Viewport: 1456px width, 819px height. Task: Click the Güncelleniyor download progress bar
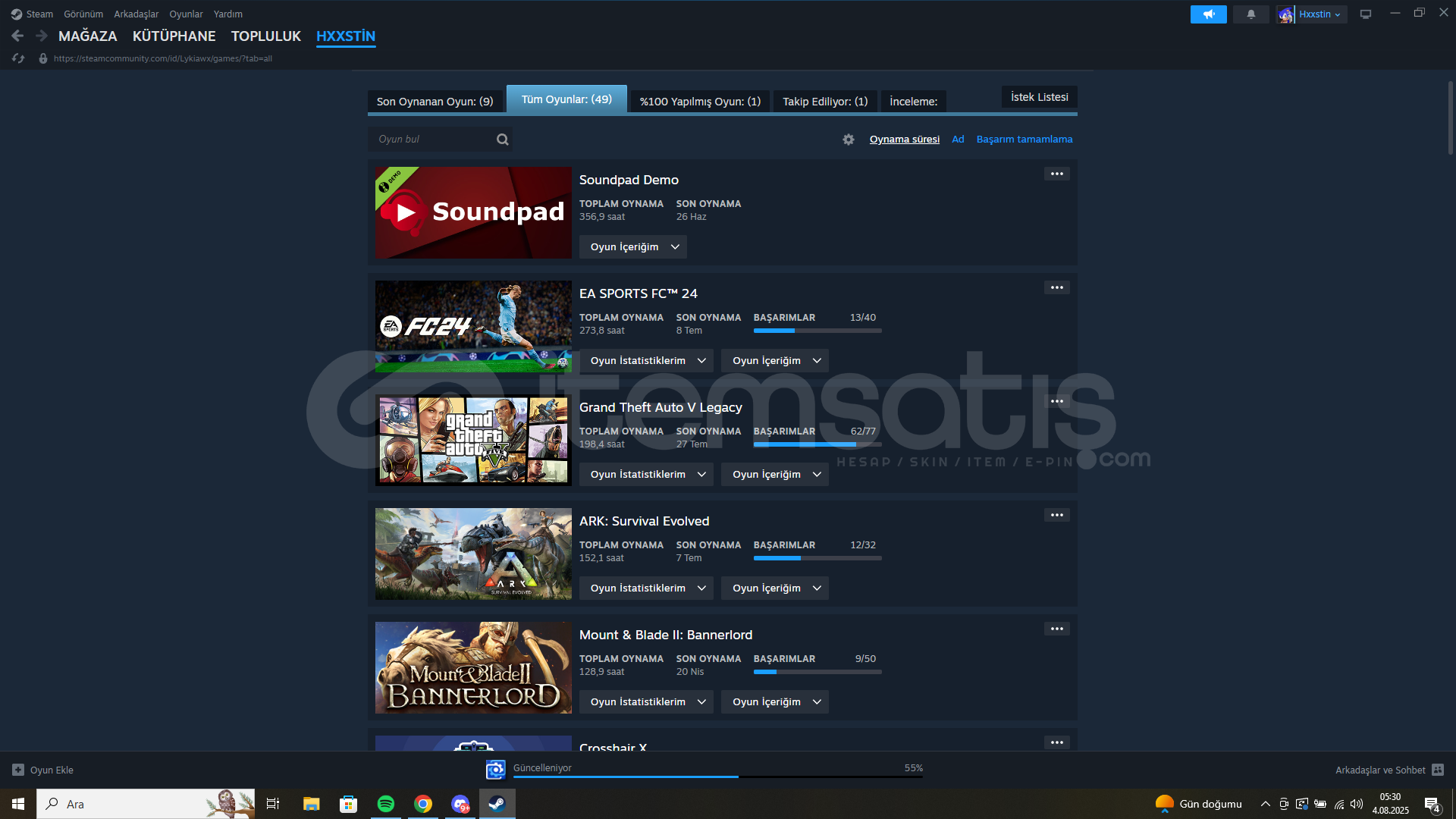coord(718,777)
